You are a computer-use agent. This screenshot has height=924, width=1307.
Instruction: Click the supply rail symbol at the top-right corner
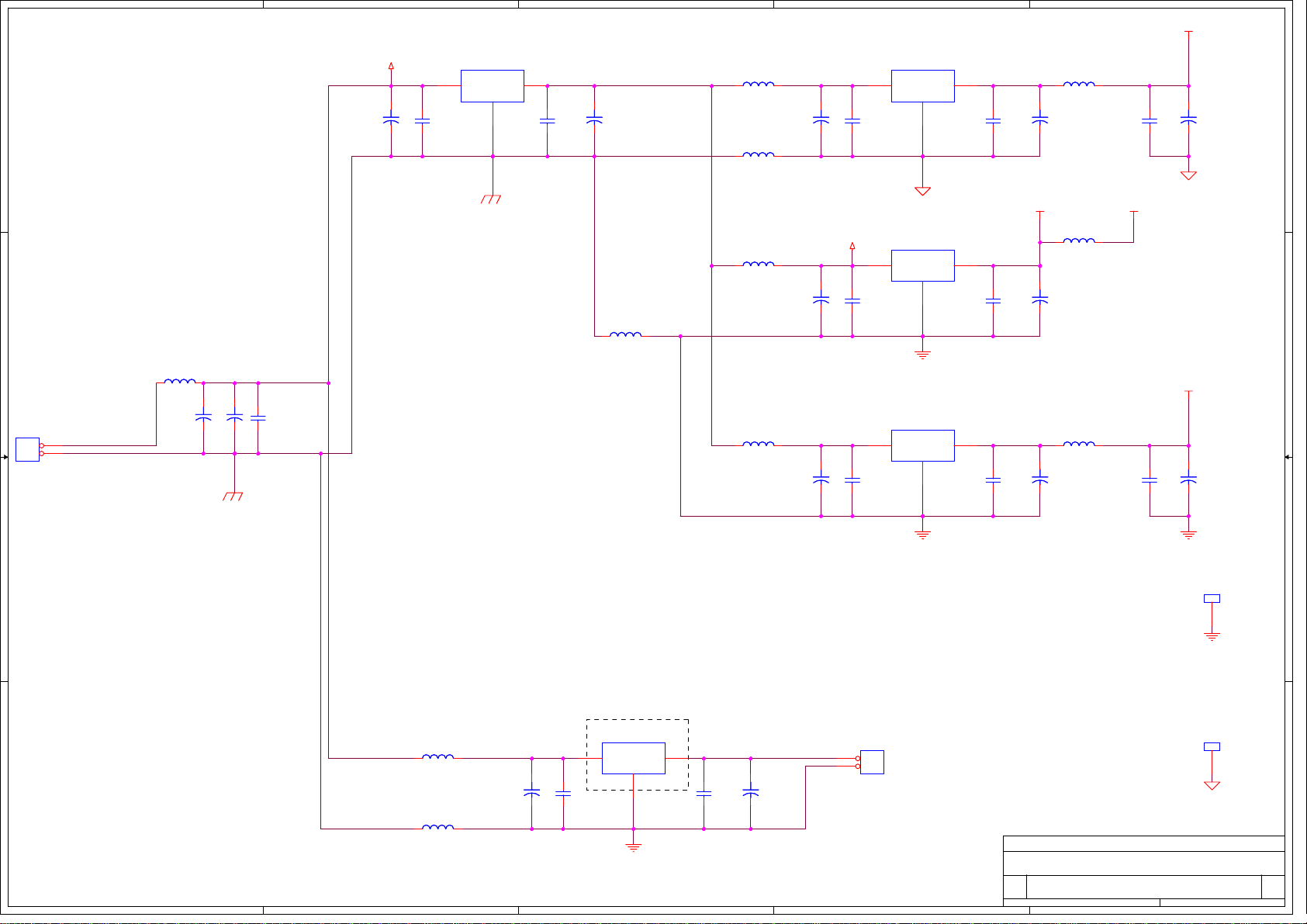point(1188,32)
